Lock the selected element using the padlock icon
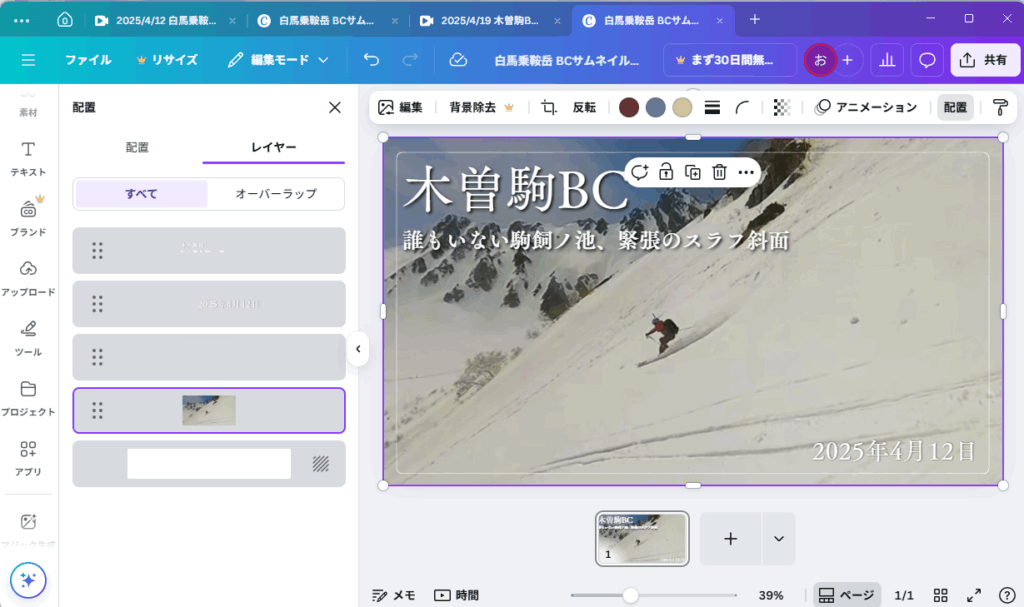The height and width of the screenshot is (607, 1024). tap(666, 172)
